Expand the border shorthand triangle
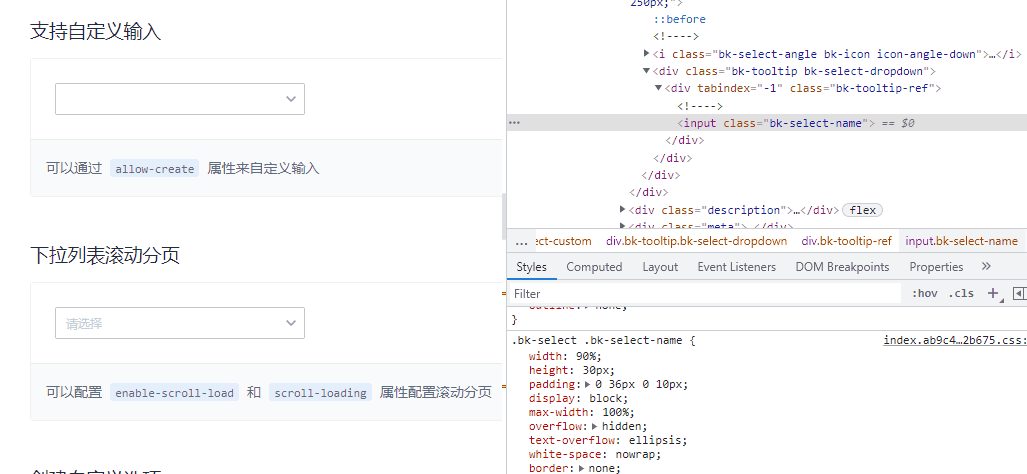Image resolution: width=1027 pixels, height=474 pixels. tap(584, 468)
